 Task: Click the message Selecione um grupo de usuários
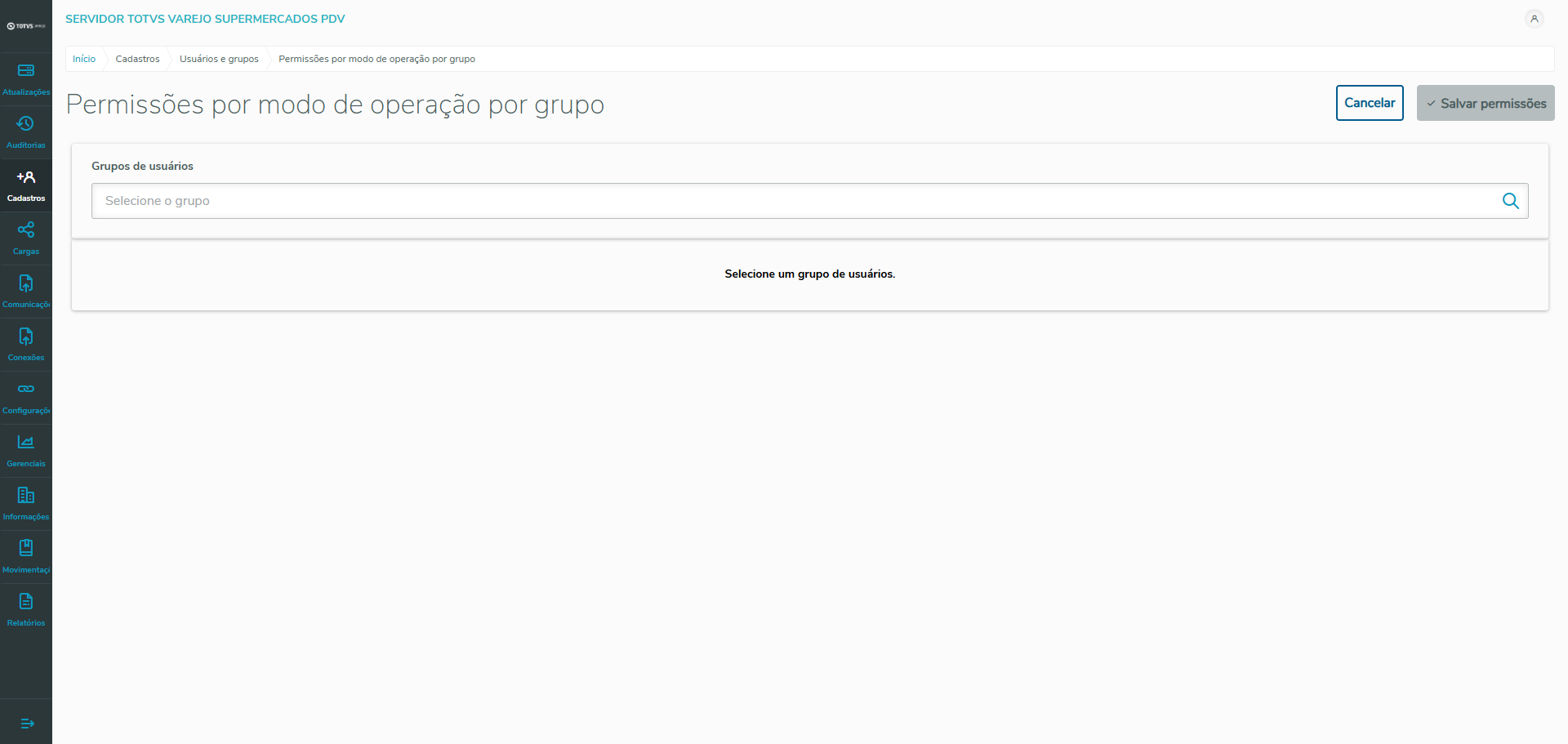(810, 274)
